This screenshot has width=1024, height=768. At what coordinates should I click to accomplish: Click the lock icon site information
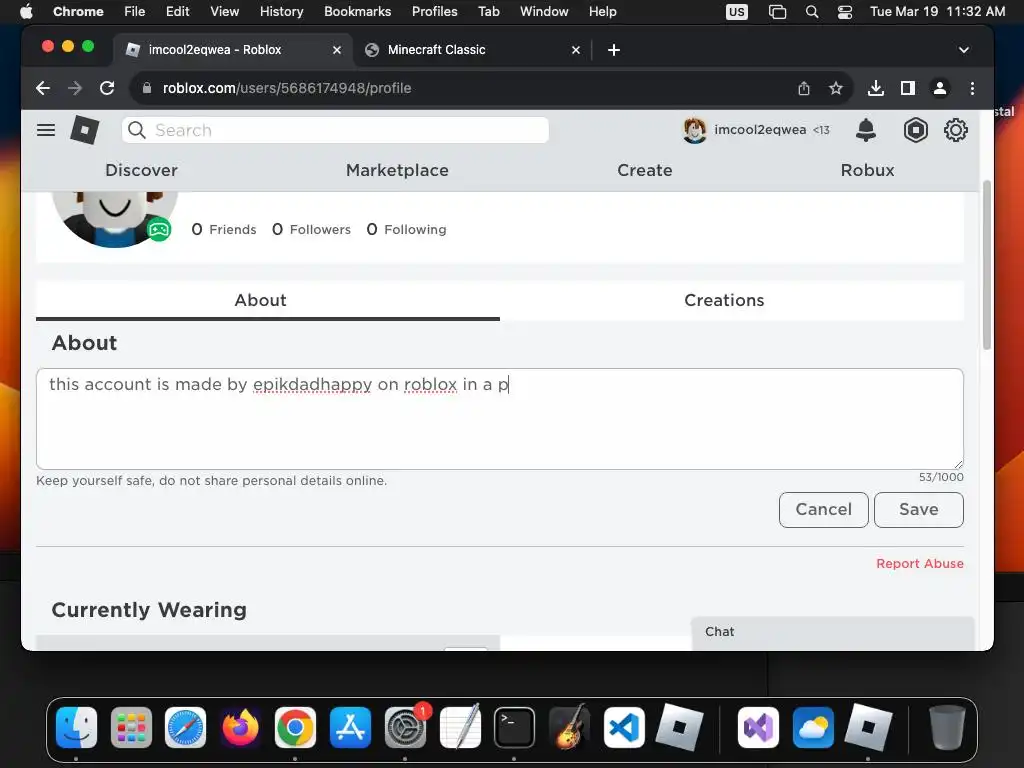coord(147,88)
